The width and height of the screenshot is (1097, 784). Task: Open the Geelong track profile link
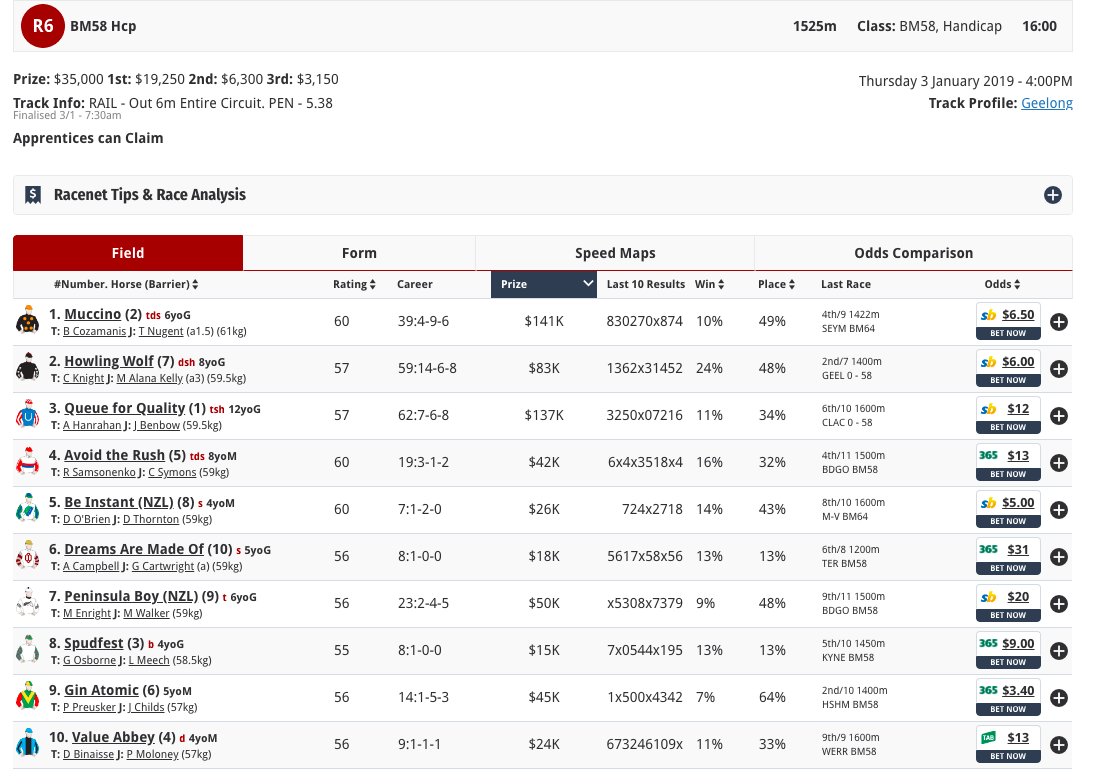click(x=1046, y=103)
